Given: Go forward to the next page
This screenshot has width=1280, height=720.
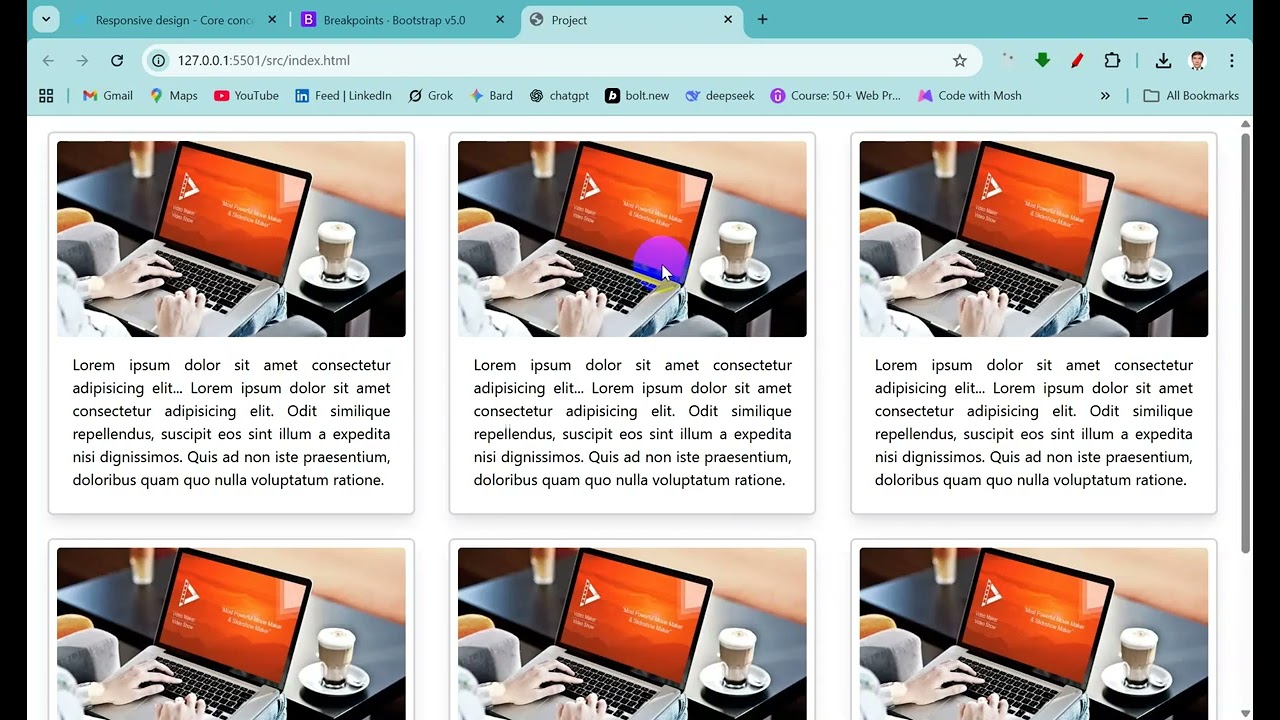Looking at the screenshot, I should (82, 61).
